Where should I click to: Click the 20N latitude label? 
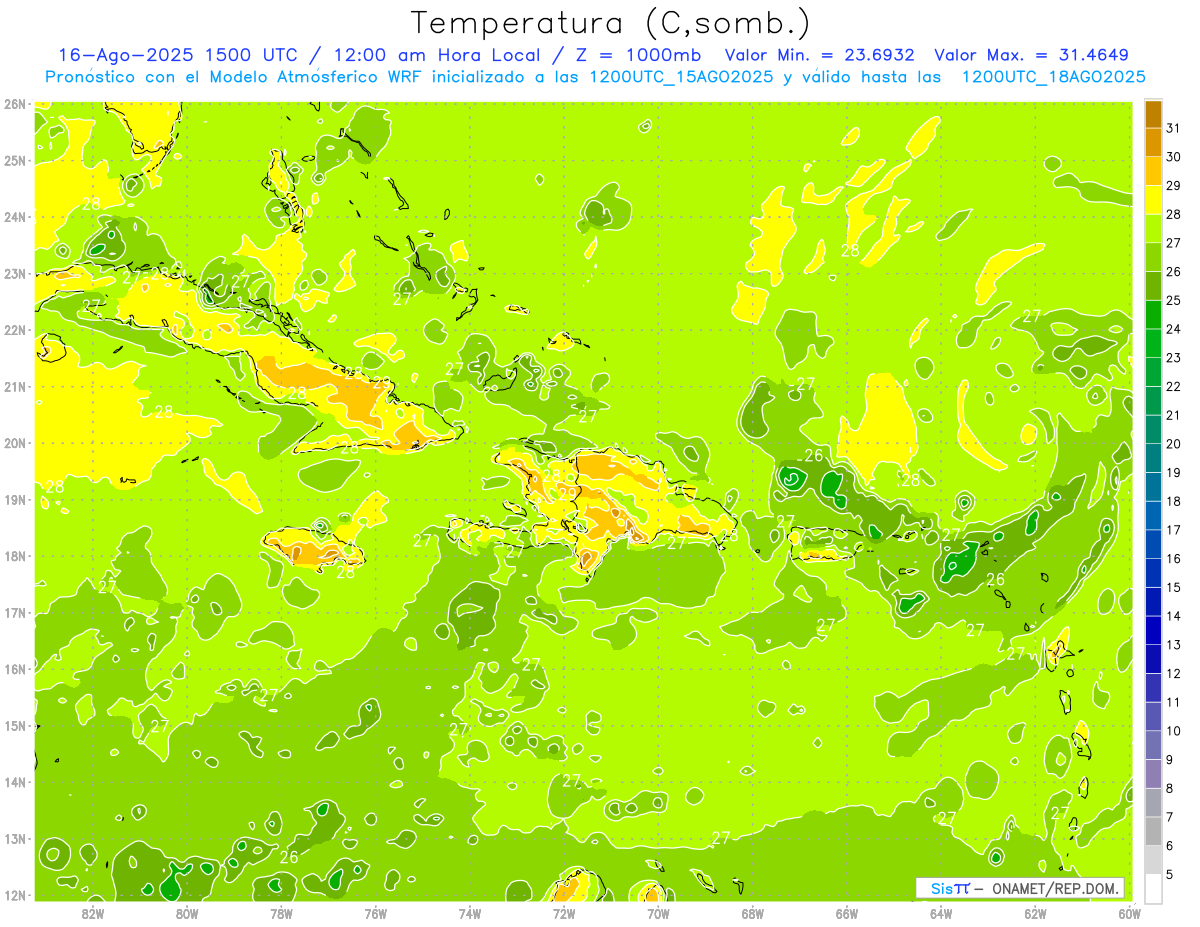[14, 443]
